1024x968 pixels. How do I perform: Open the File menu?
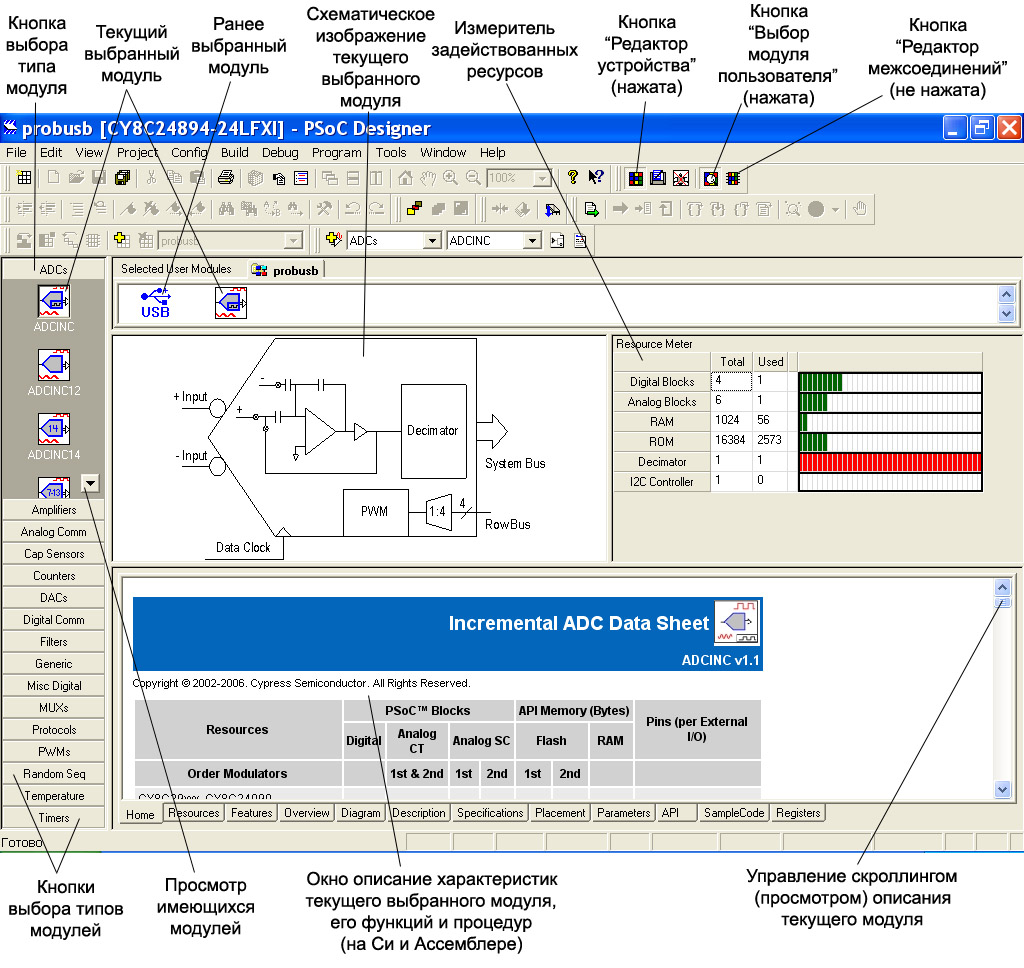point(16,152)
